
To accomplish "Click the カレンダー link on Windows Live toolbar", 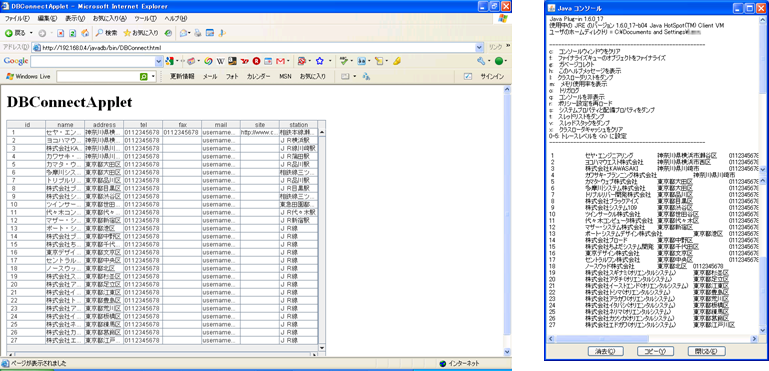I will point(258,77).
